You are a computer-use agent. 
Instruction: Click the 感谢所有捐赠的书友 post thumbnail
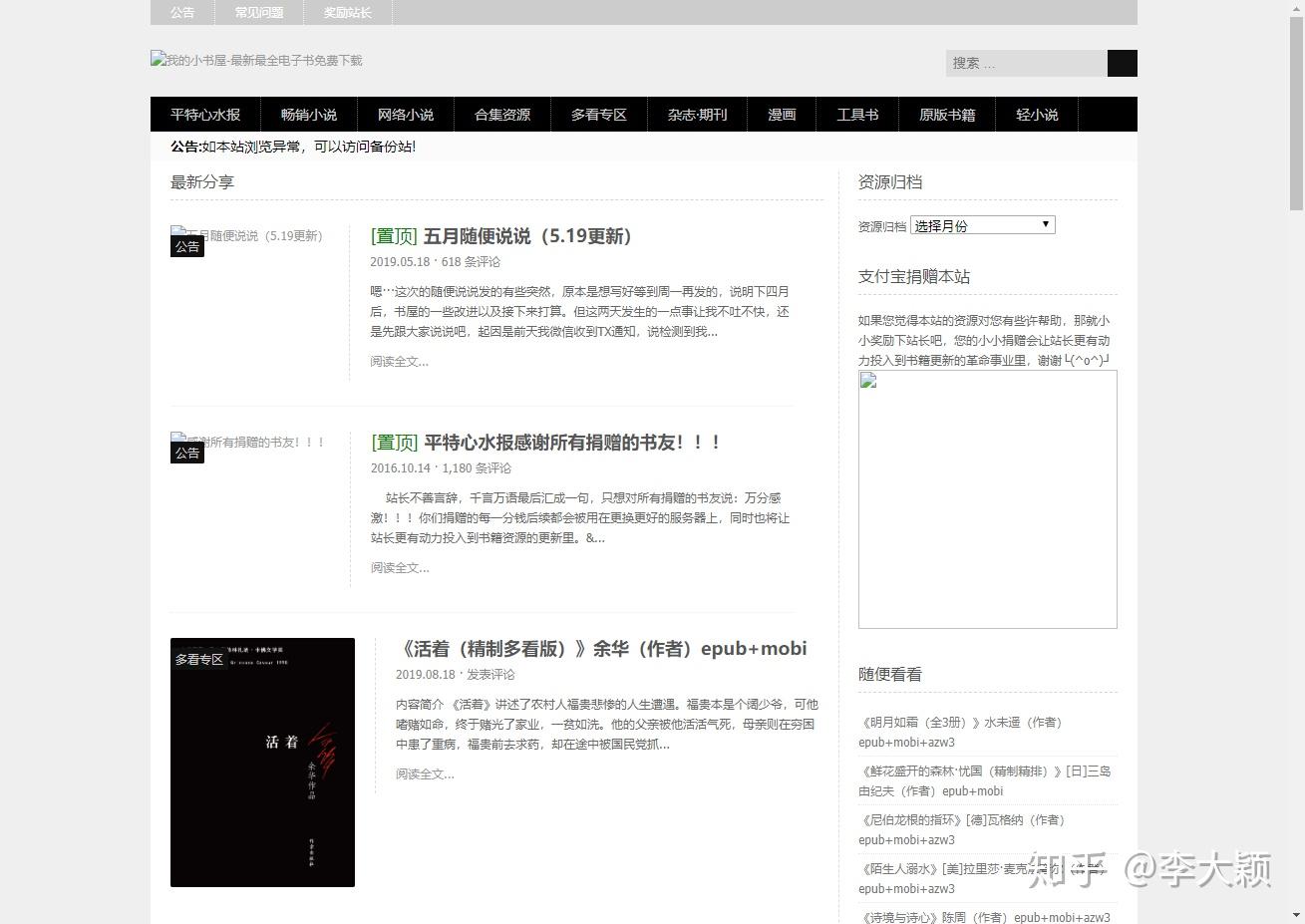tap(248, 443)
